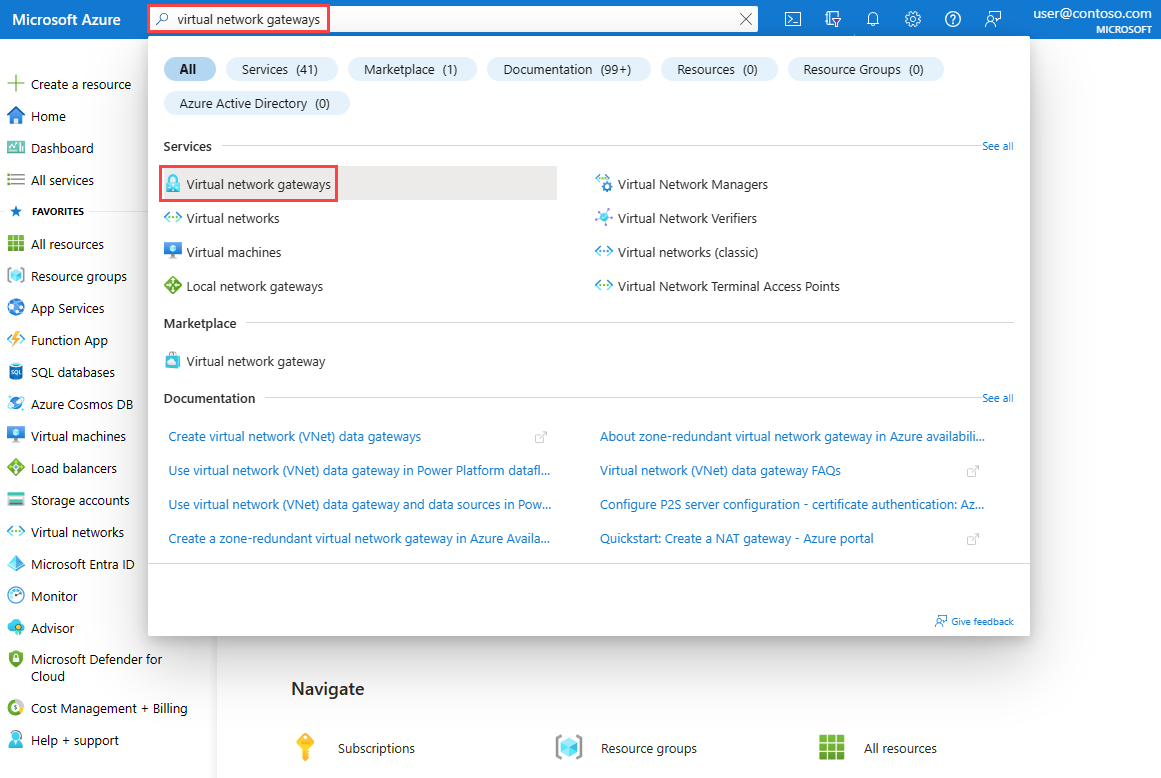Open the notifications bell

click(873, 19)
